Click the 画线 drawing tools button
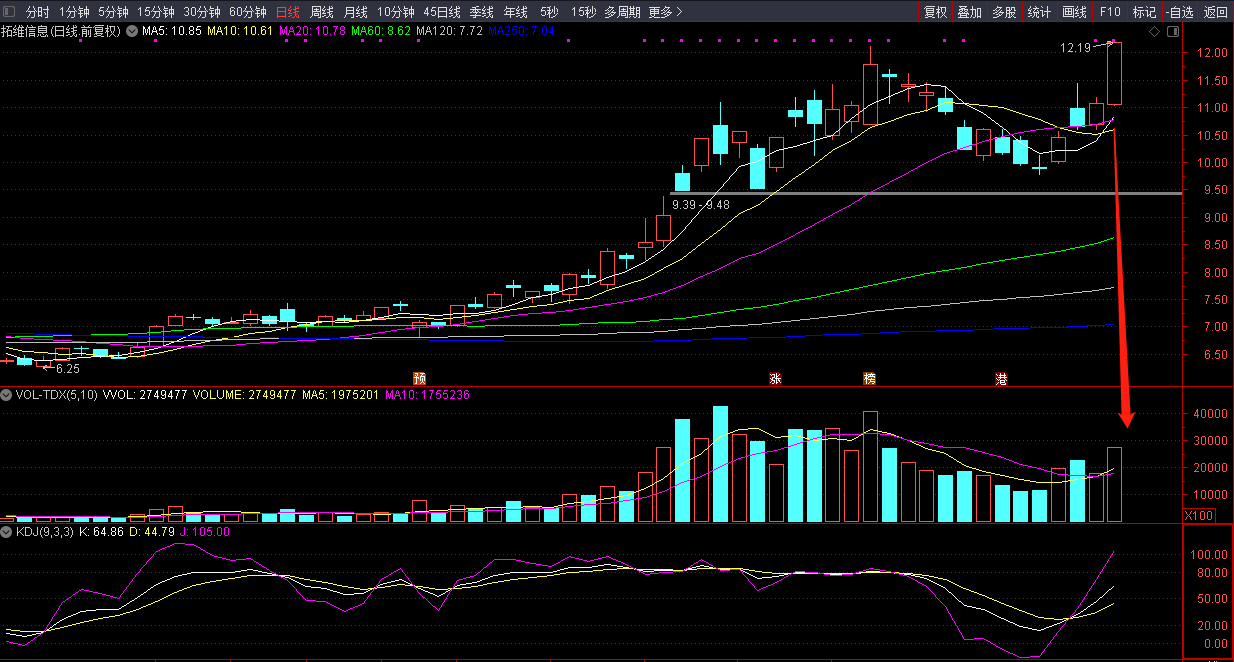This screenshot has height=662, width=1234. [x=1074, y=12]
